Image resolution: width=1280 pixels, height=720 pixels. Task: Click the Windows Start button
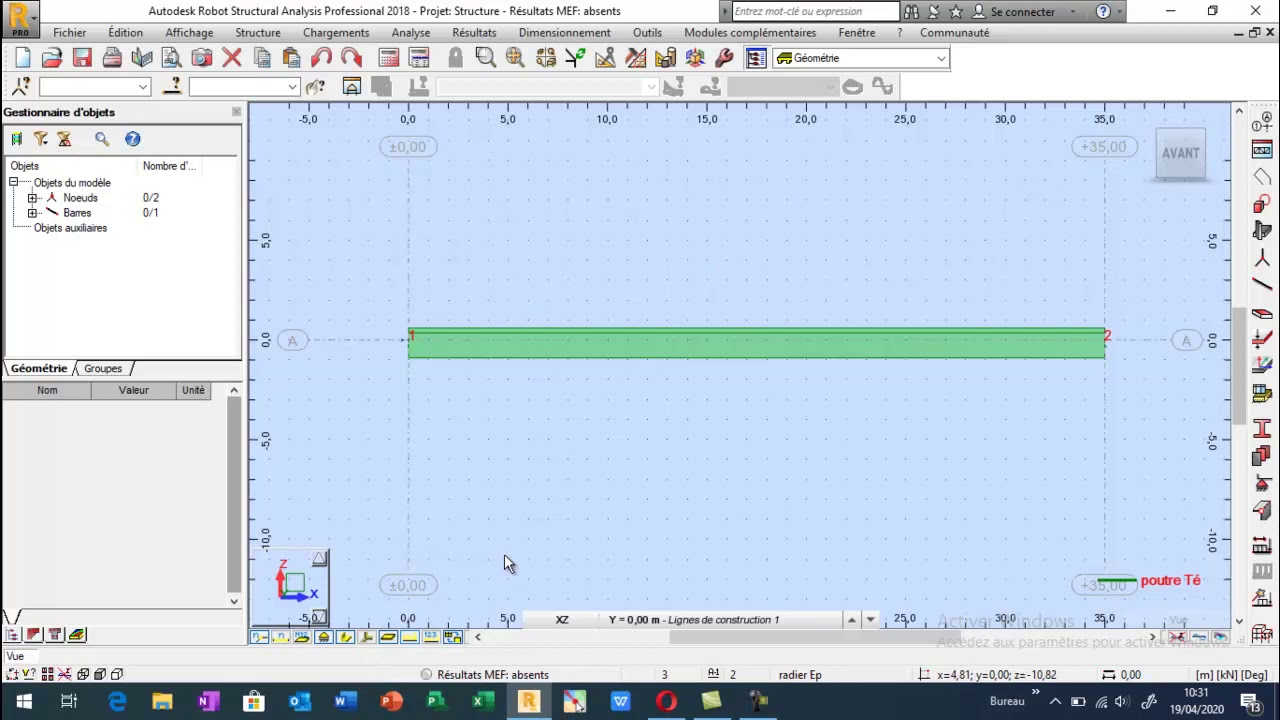click(x=24, y=702)
